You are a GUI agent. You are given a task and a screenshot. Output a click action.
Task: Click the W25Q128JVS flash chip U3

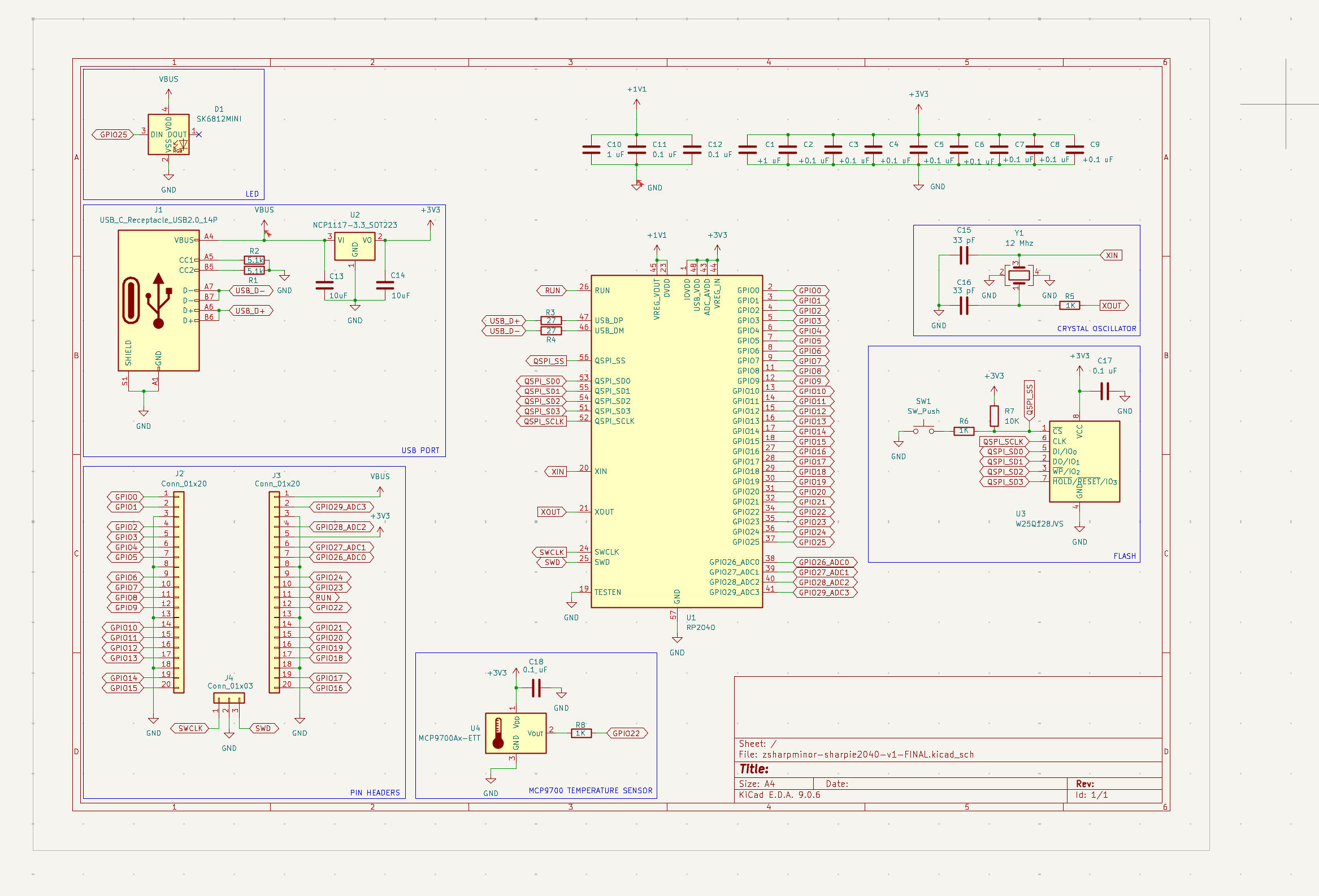1084,461
